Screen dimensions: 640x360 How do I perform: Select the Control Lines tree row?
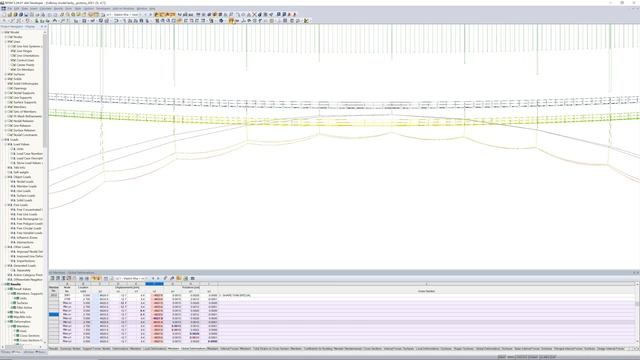click(25, 60)
